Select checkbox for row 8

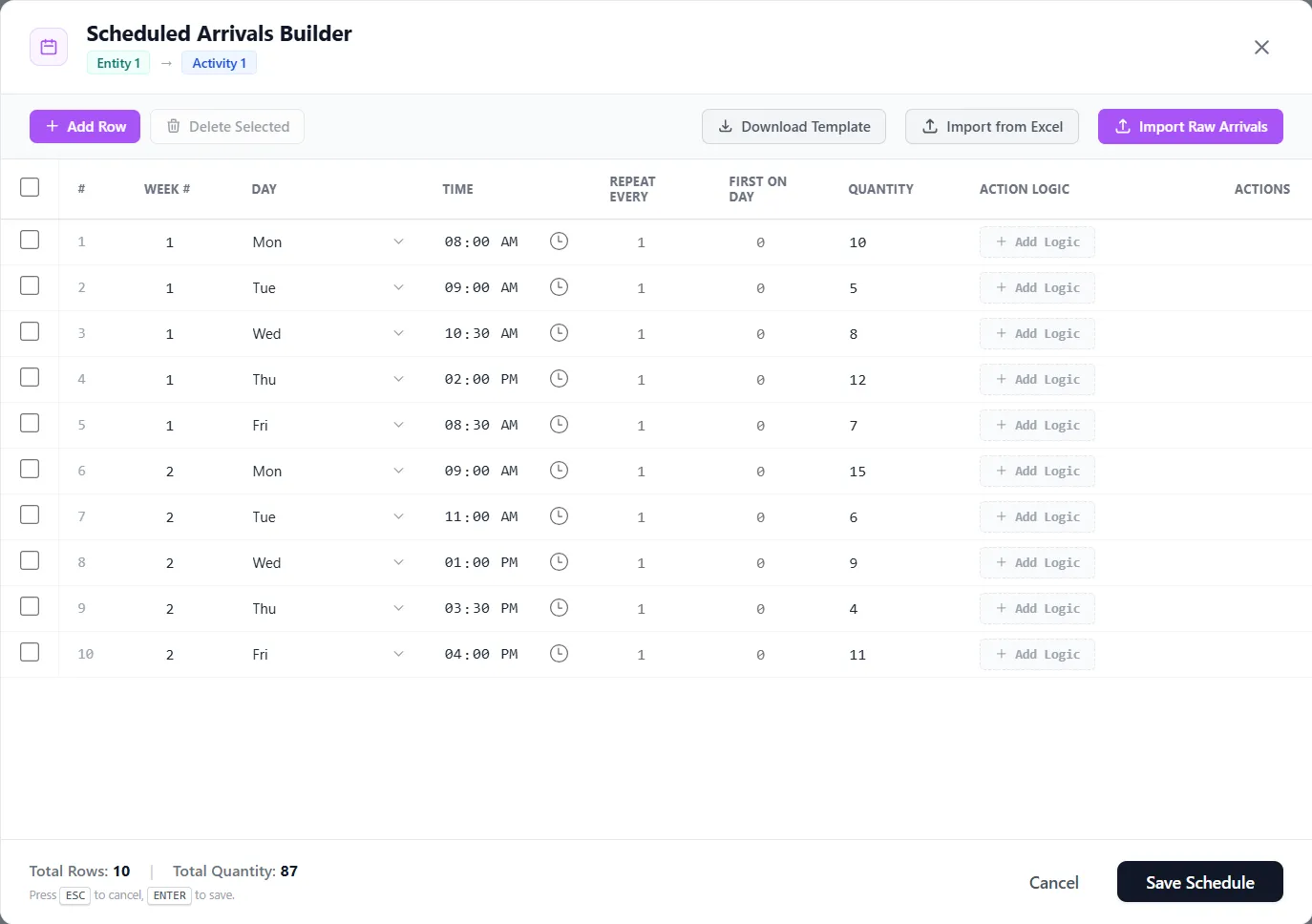point(30,560)
